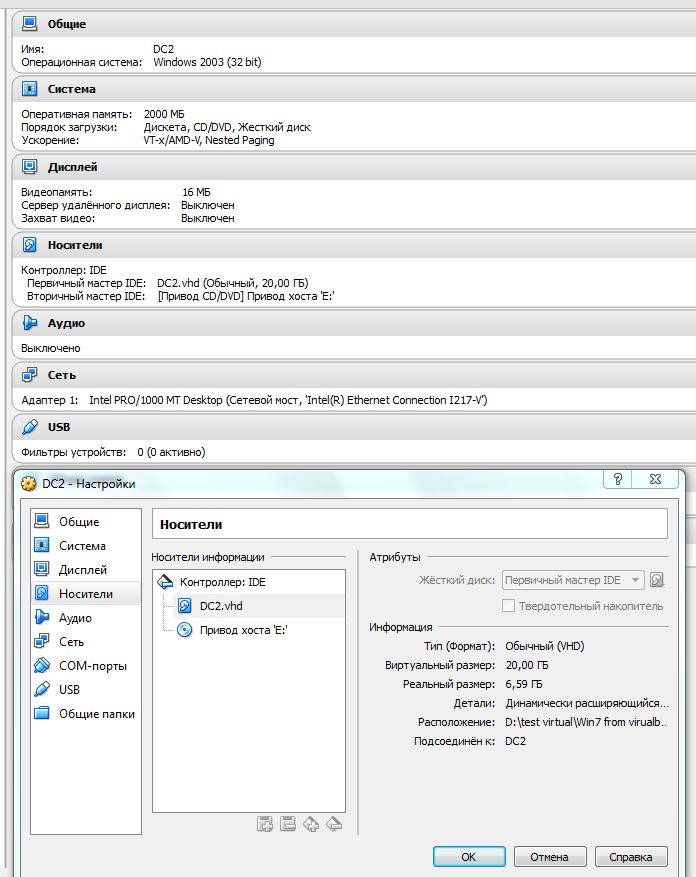The height and width of the screenshot is (877, 696).
Task: Click the Дисплей section screen icon
Action: [29, 167]
